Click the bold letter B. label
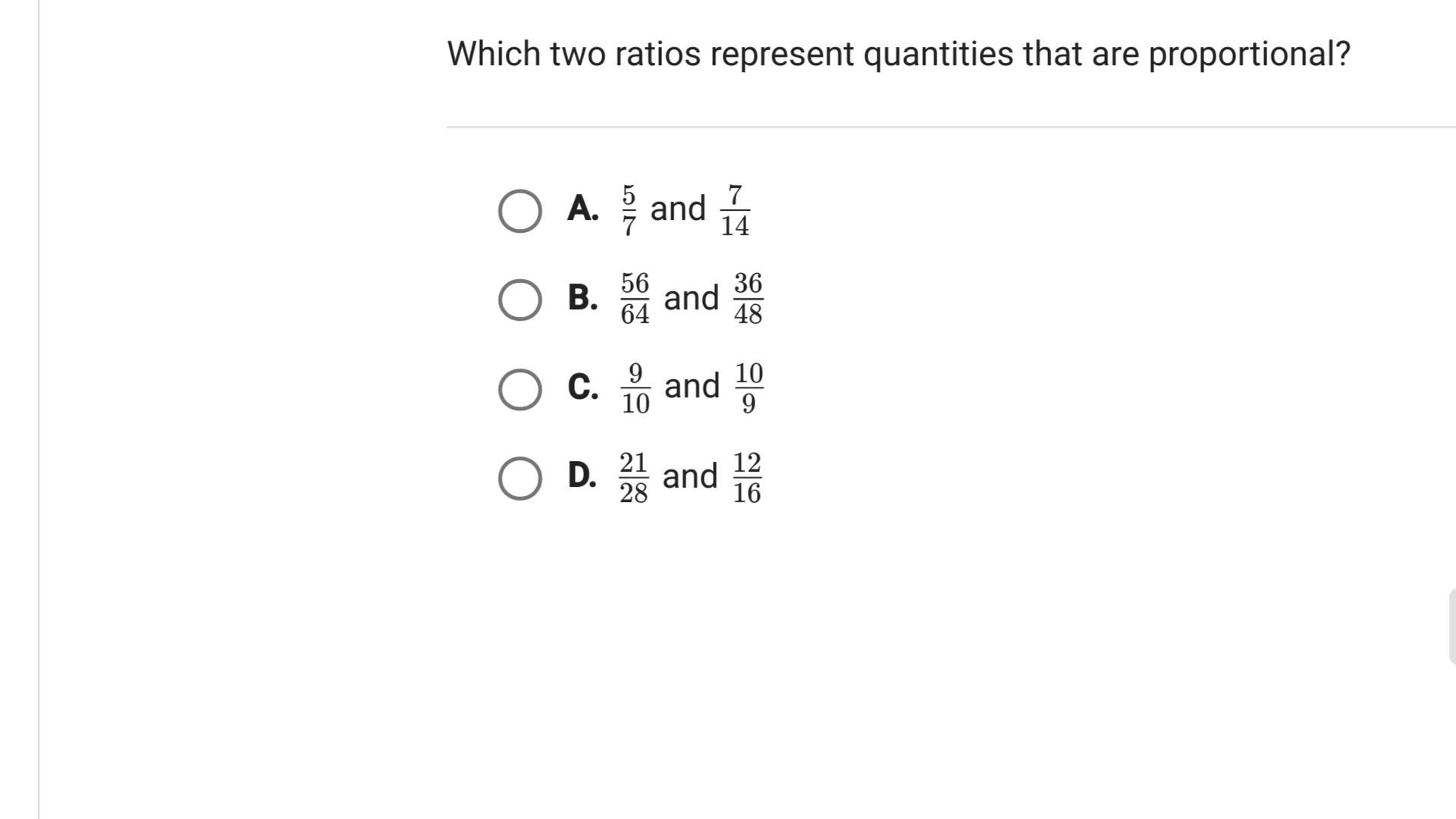The height and width of the screenshot is (819, 1456). coord(582,297)
